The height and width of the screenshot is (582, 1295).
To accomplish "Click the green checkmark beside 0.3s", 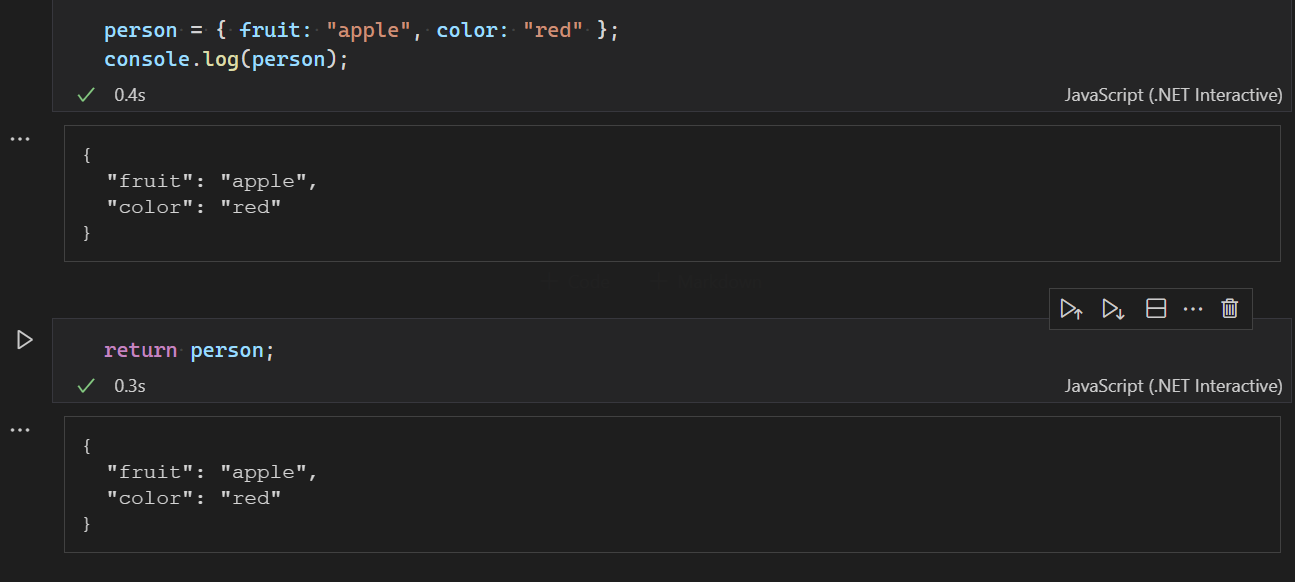I will (x=85, y=385).
